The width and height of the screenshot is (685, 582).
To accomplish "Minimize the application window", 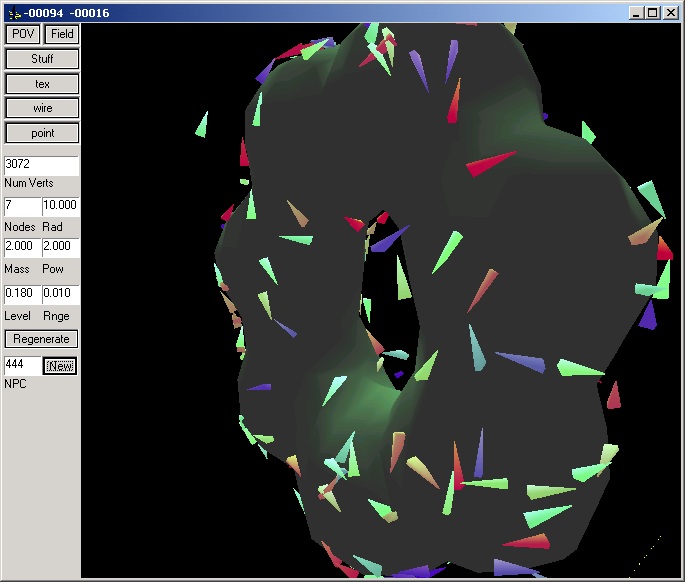I will [637, 13].
